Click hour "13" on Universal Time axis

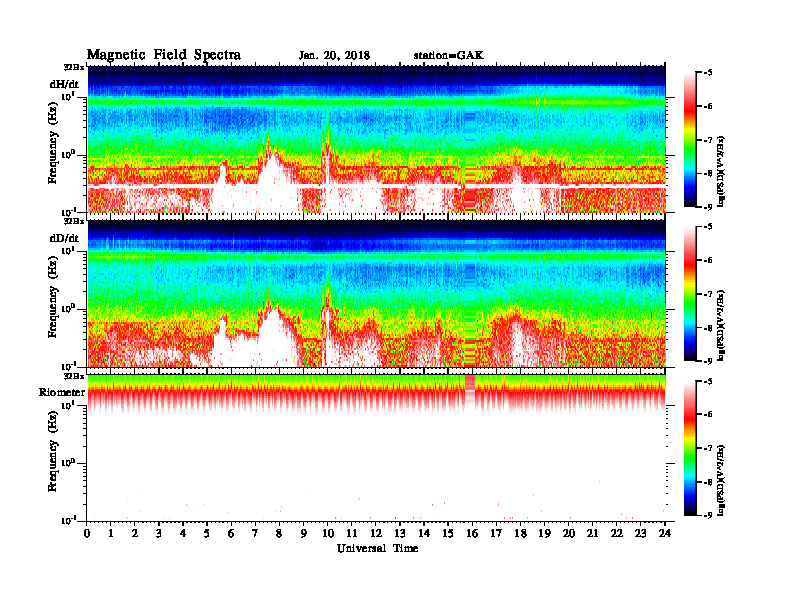(400, 534)
